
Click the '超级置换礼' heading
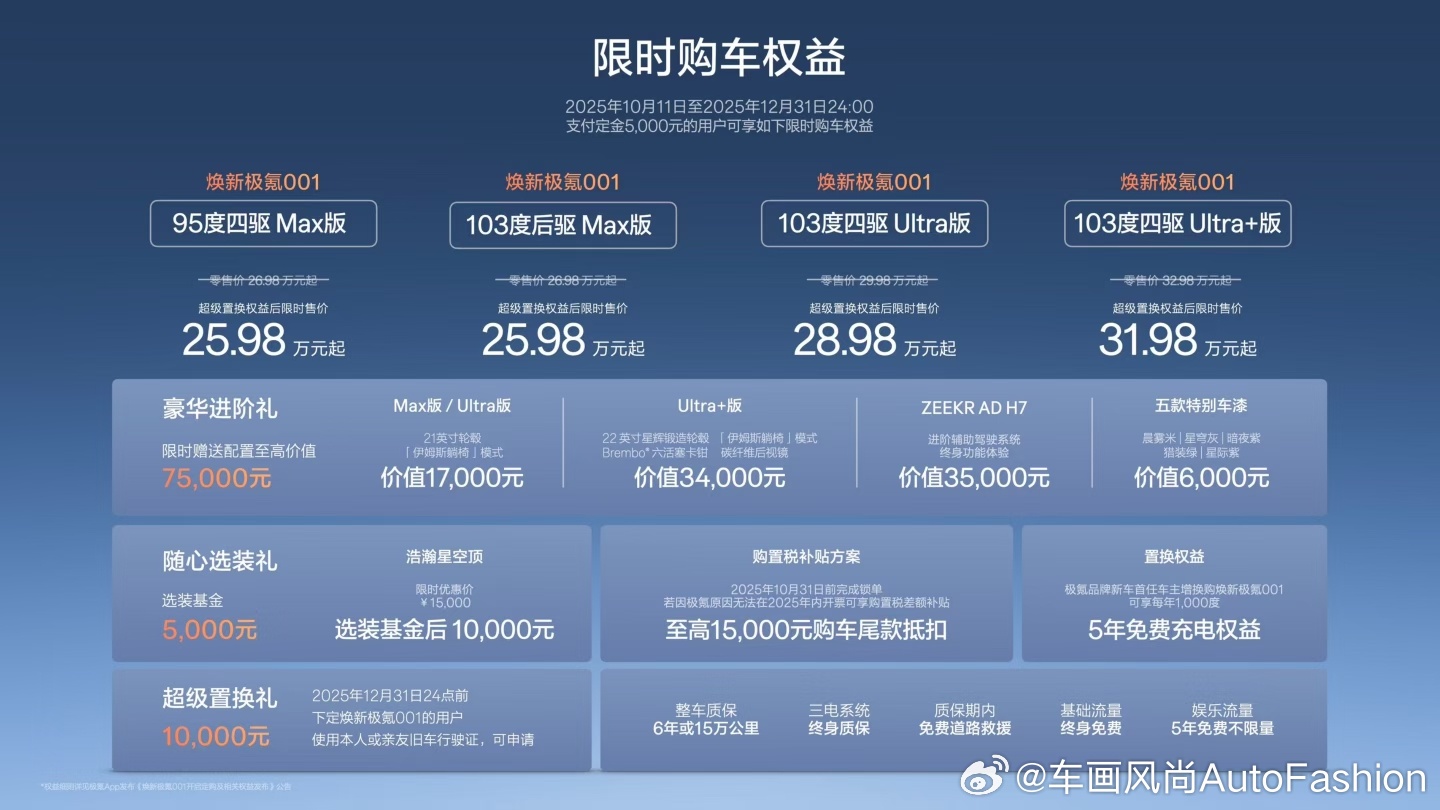coord(220,698)
